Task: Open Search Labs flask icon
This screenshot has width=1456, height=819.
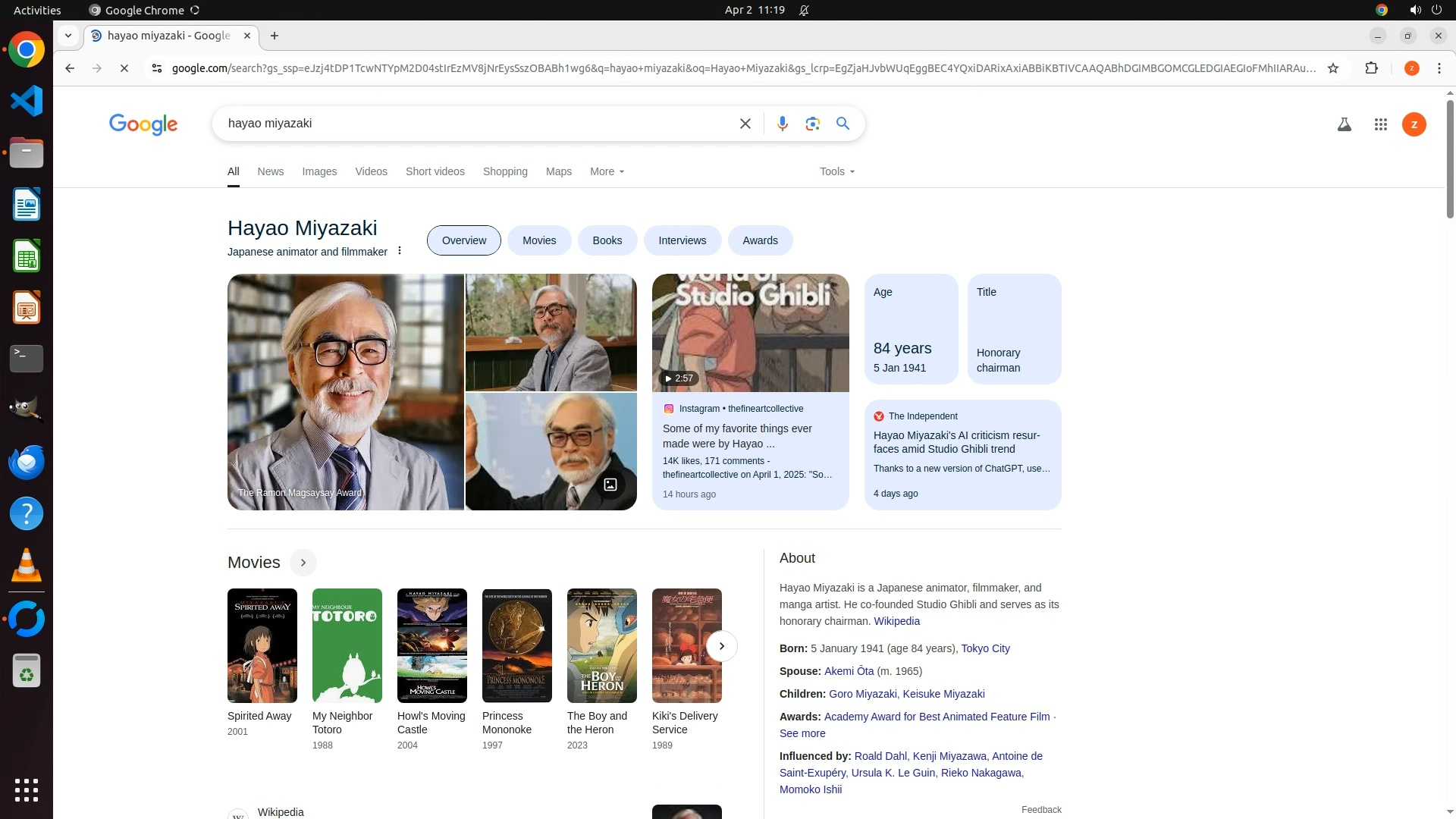Action: click(1344, 124)
